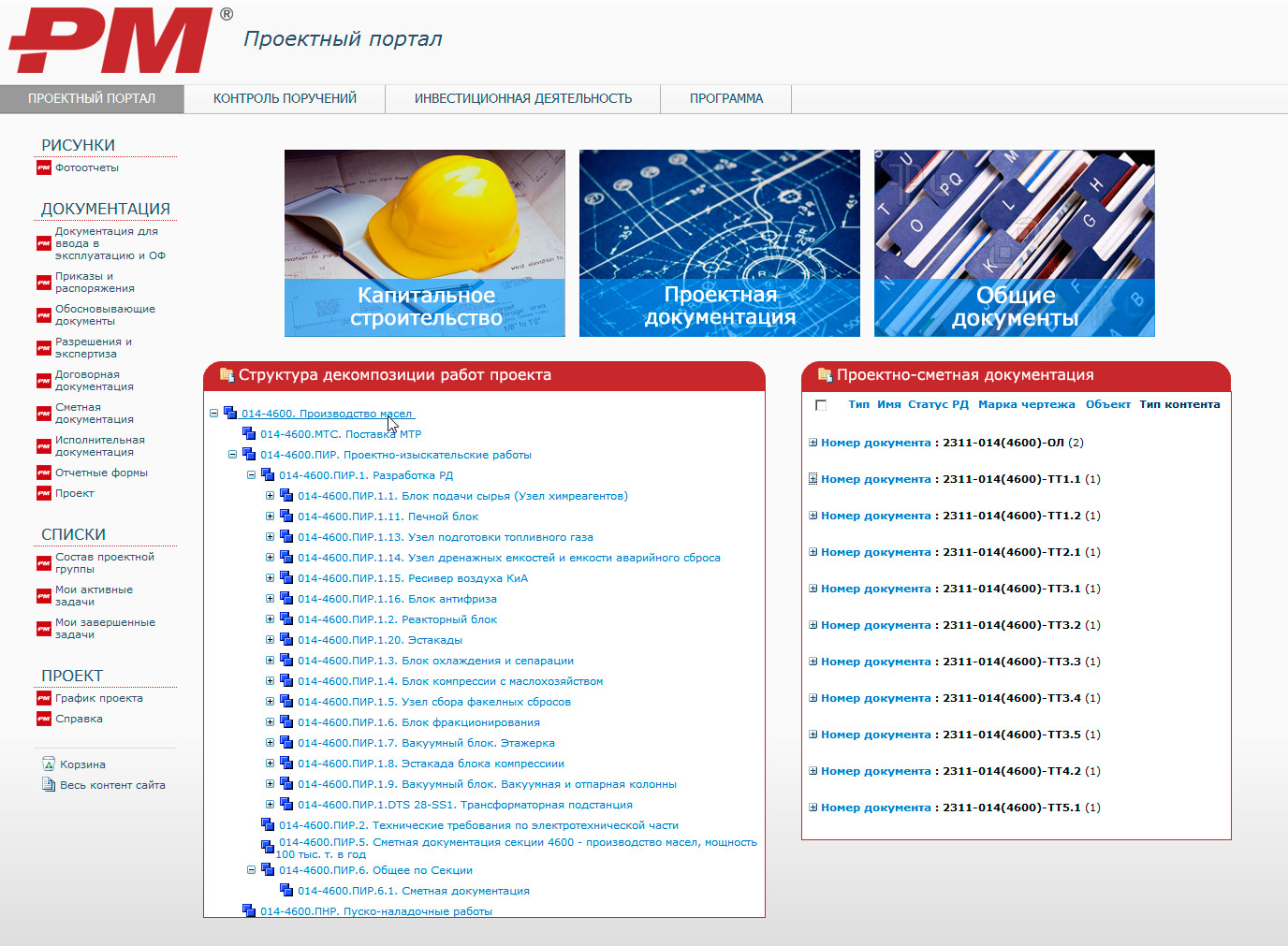Image resolution: width=1288 pixels, height=946 pixels.
Task: Click PM icon beside Мои завершенные задачи
Action: tap(44, 629)
